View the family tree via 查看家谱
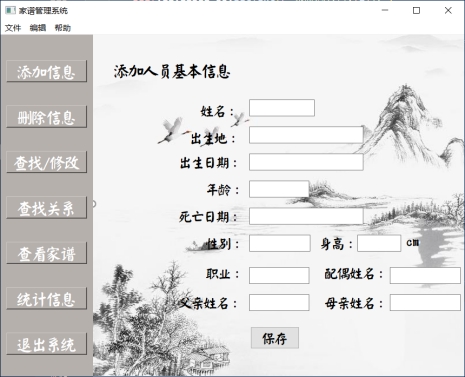Viewport: 465px width, 377px height. (x=47, y=253)
